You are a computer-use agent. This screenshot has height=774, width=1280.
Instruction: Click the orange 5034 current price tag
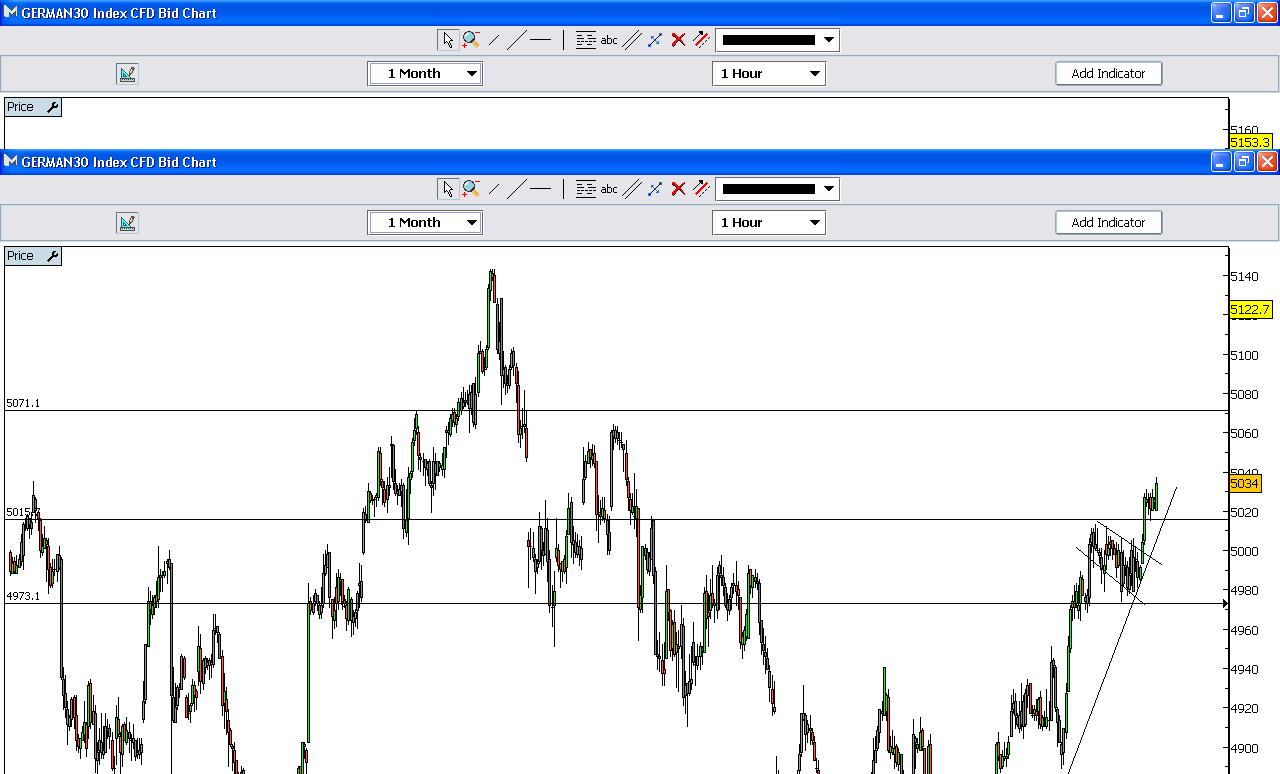(x=1244, y=483)
